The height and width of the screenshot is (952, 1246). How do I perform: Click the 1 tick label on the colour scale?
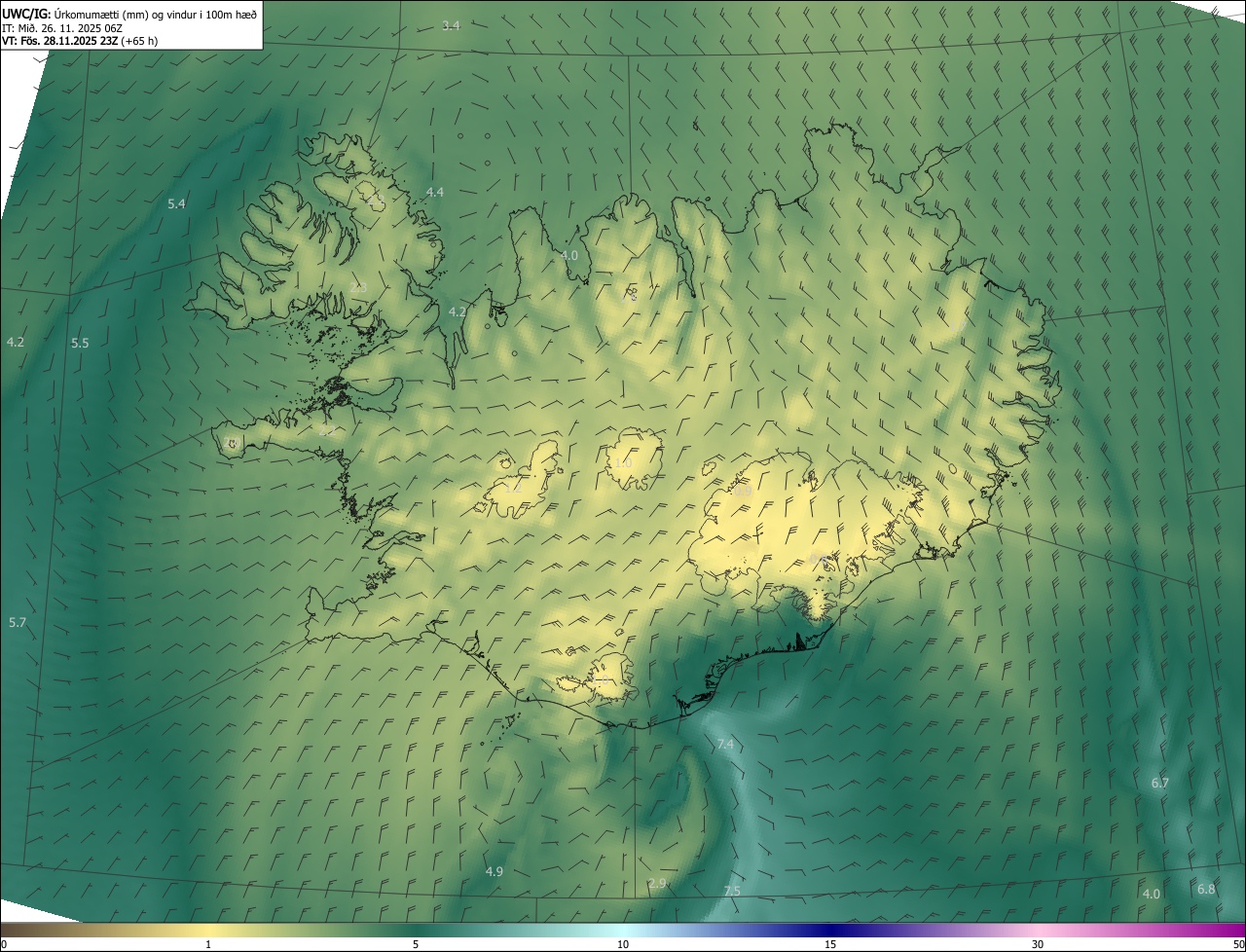pos(208,944)
